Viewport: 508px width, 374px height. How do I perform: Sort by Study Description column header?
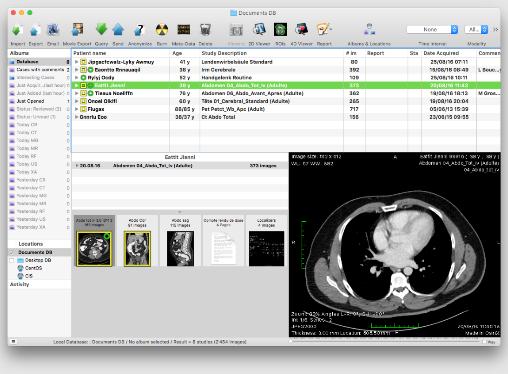272,53
